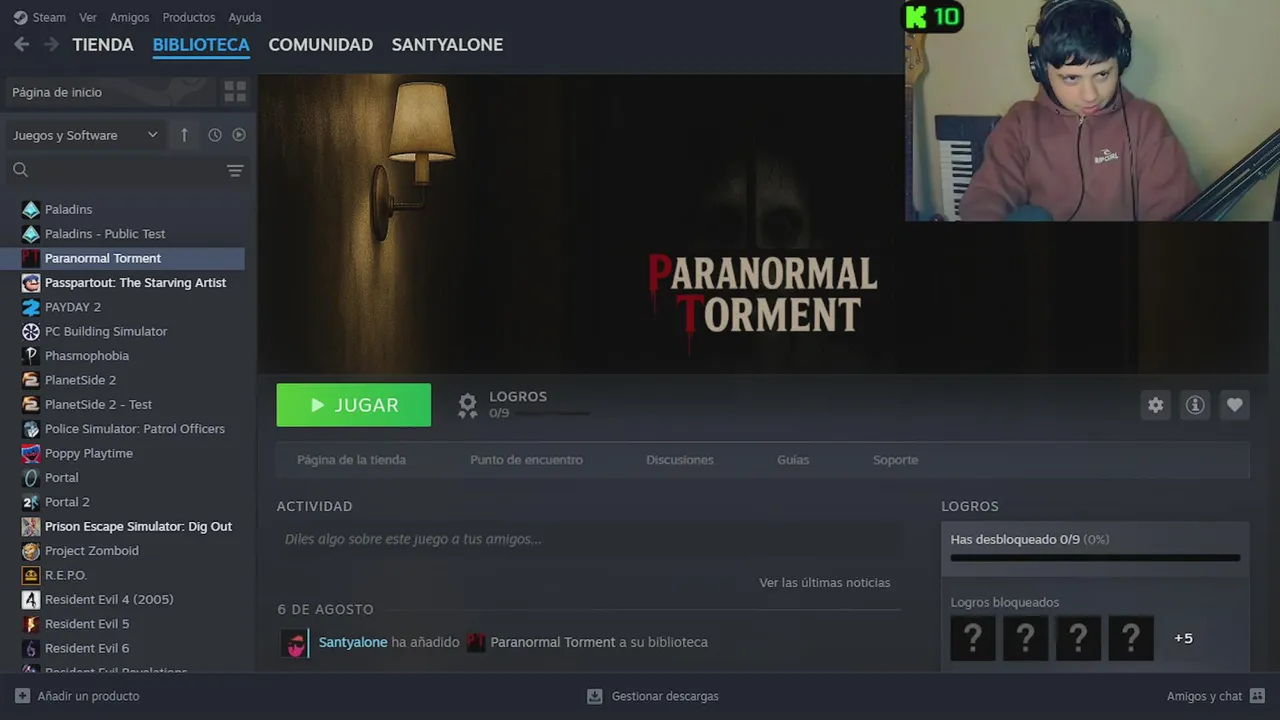Open Página de la tienda link

click(351, 460)
